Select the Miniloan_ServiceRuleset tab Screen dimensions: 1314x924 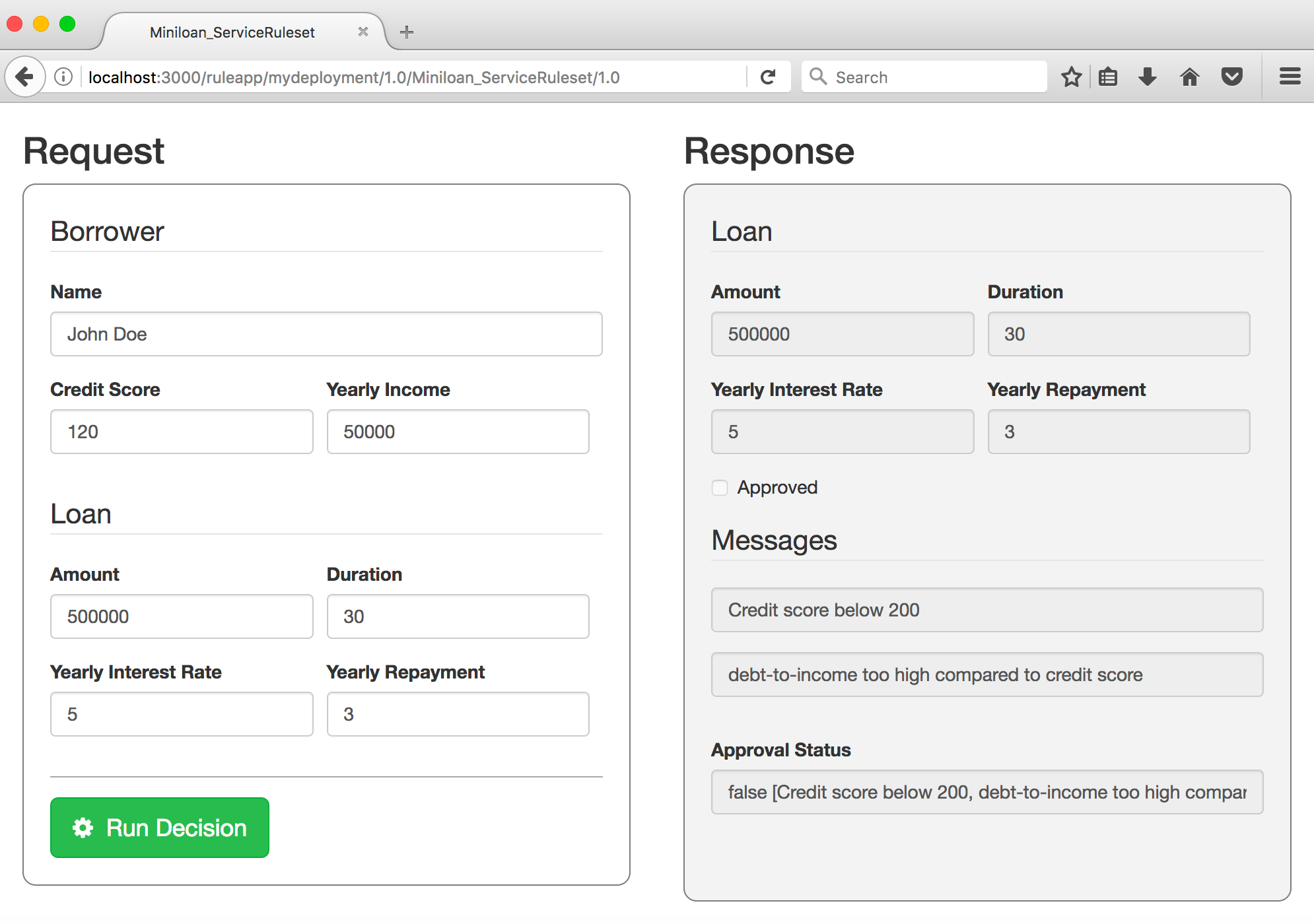(x=232, y=32)
